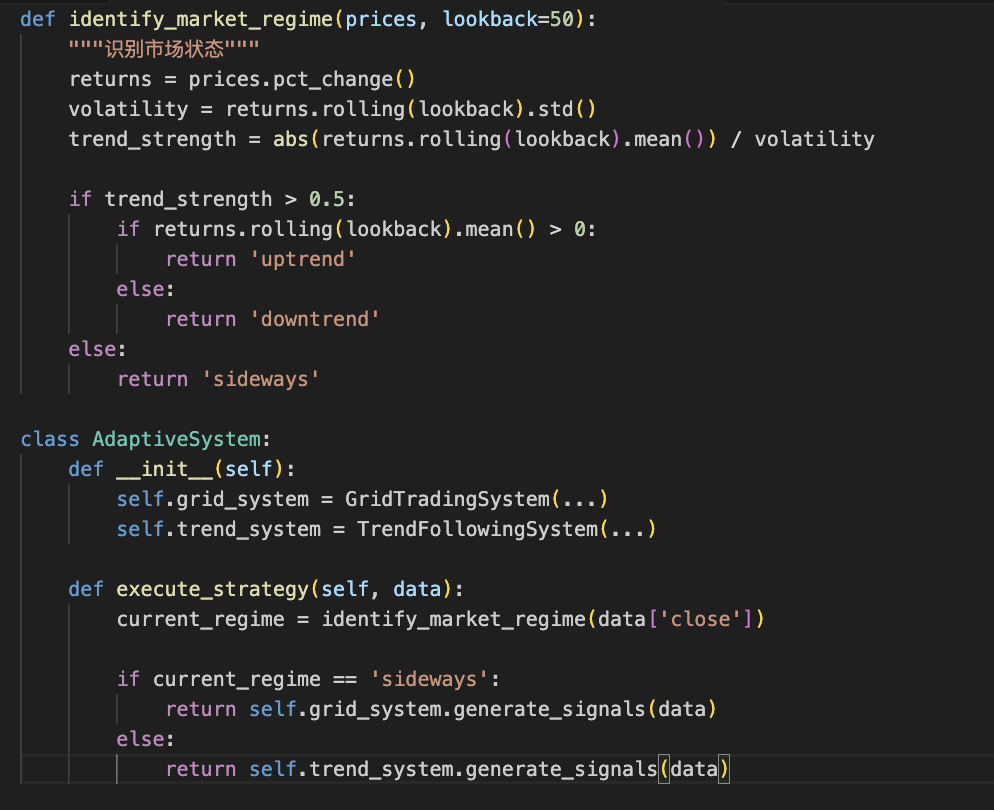Click TrendFollowingSystem(...) constructor
This screenshot has width=994, height=810.
coord(506,529)
